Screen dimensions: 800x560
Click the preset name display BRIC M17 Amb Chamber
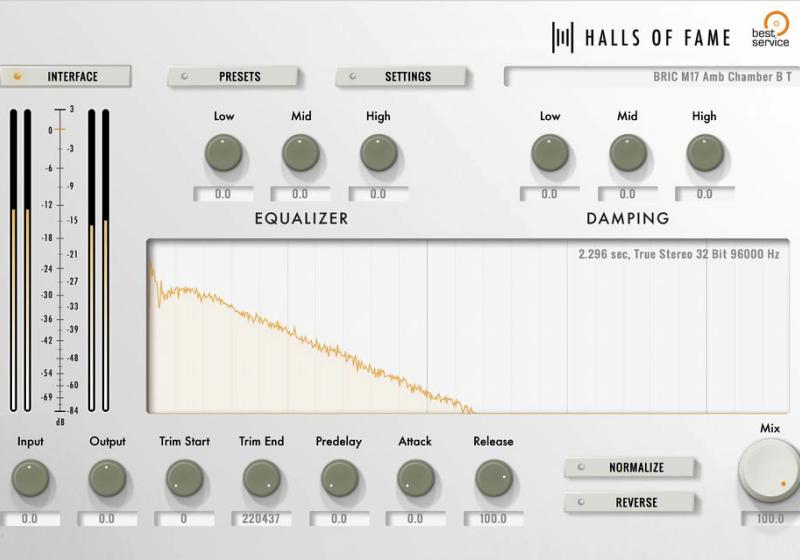pyautogui.click(x=652, y=77)
